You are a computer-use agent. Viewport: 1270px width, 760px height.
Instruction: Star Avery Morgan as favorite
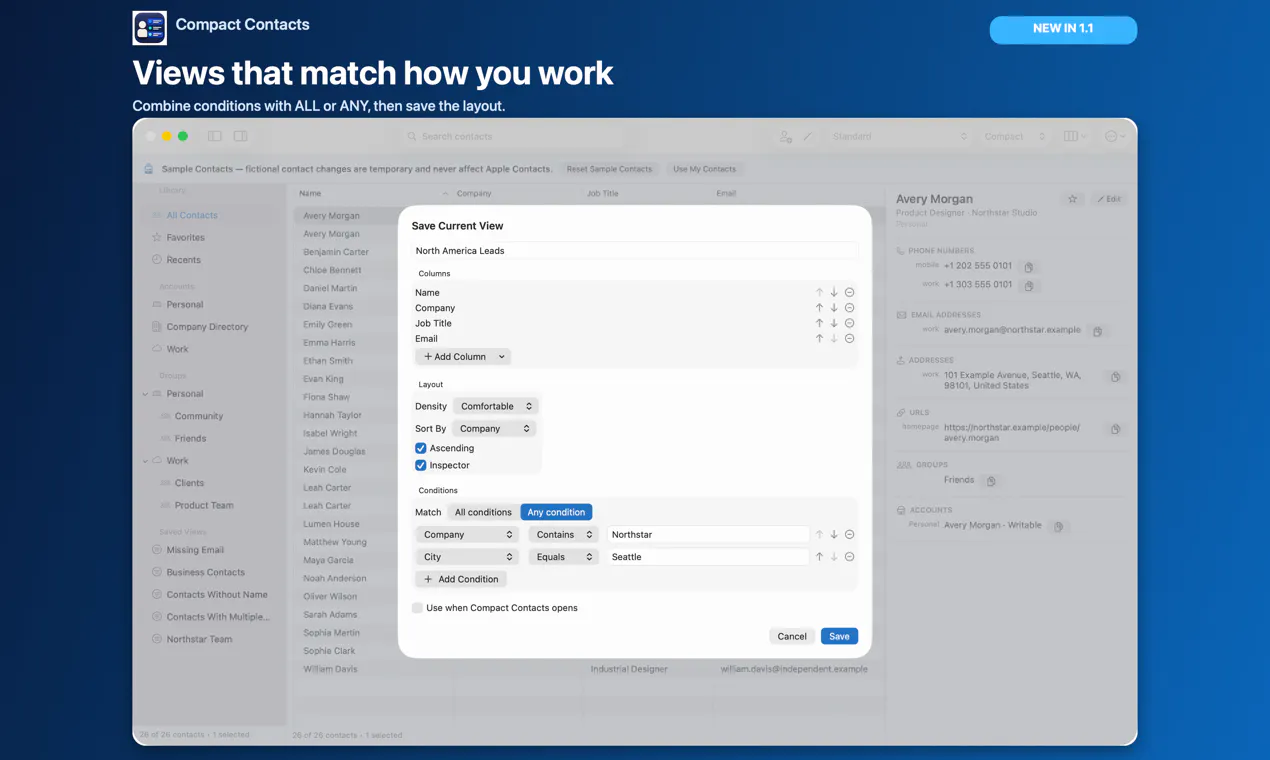[1073, 199]
